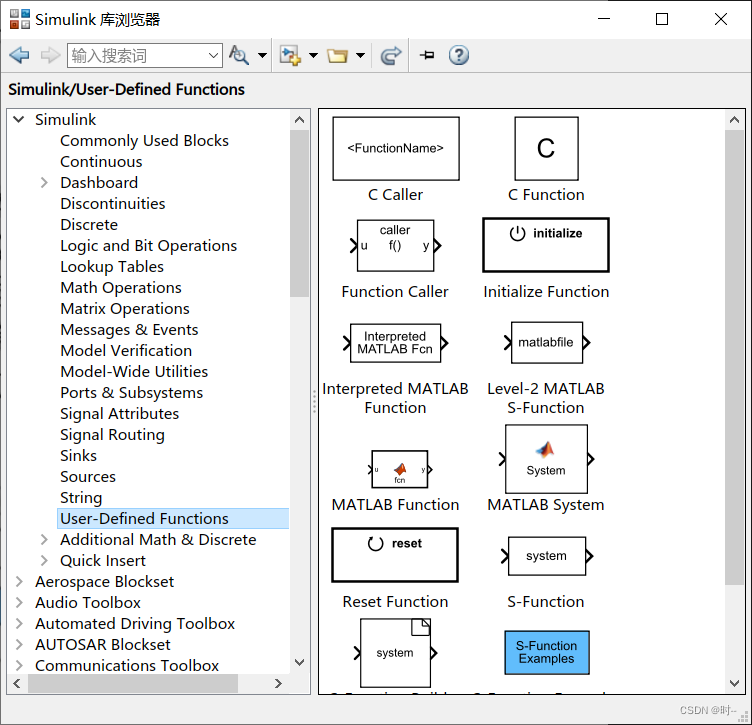Select the C Caller block icon

[396, 149]
